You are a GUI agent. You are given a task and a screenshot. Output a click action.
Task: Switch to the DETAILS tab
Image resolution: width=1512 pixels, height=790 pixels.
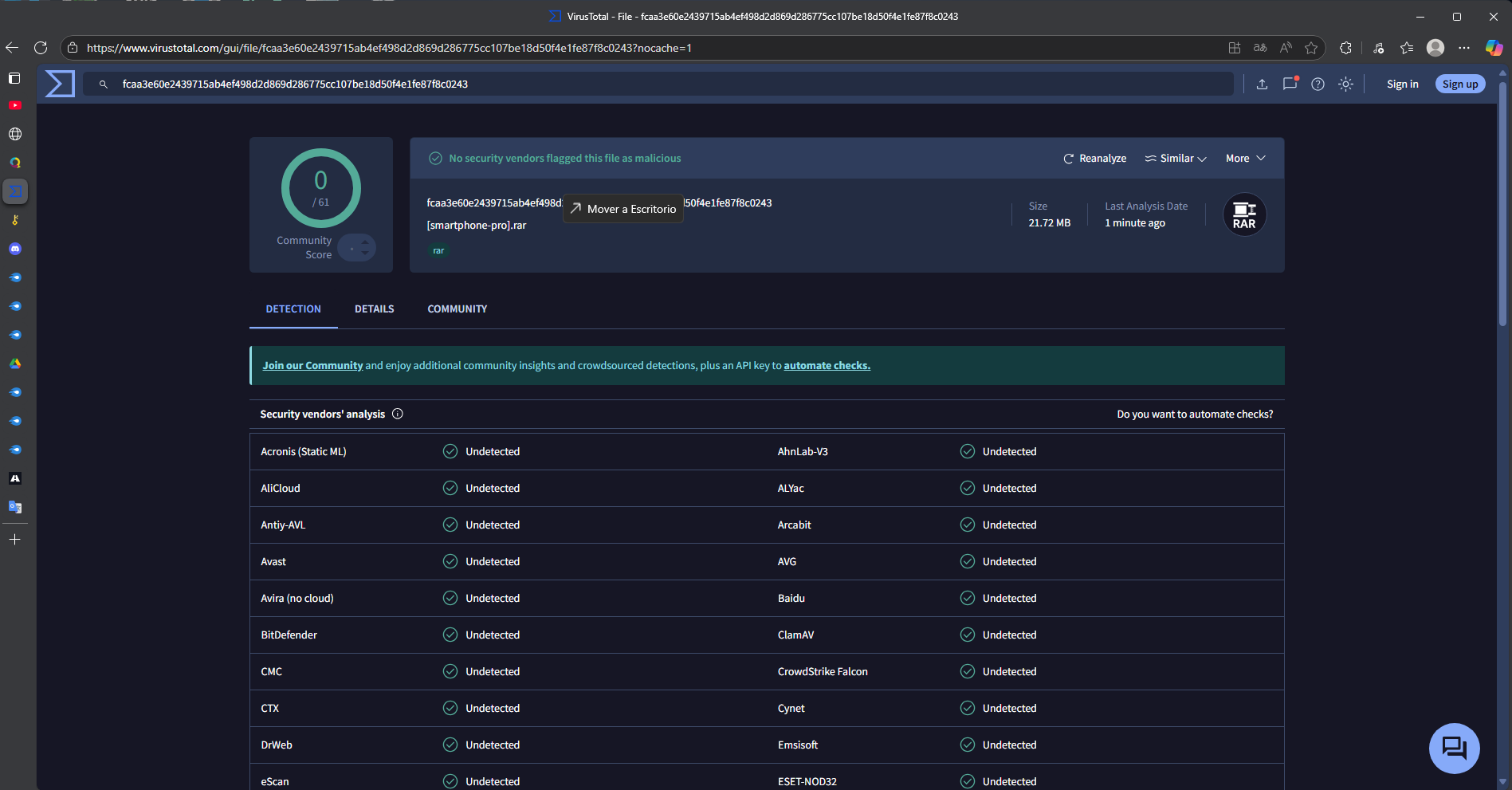pos(375,309)
